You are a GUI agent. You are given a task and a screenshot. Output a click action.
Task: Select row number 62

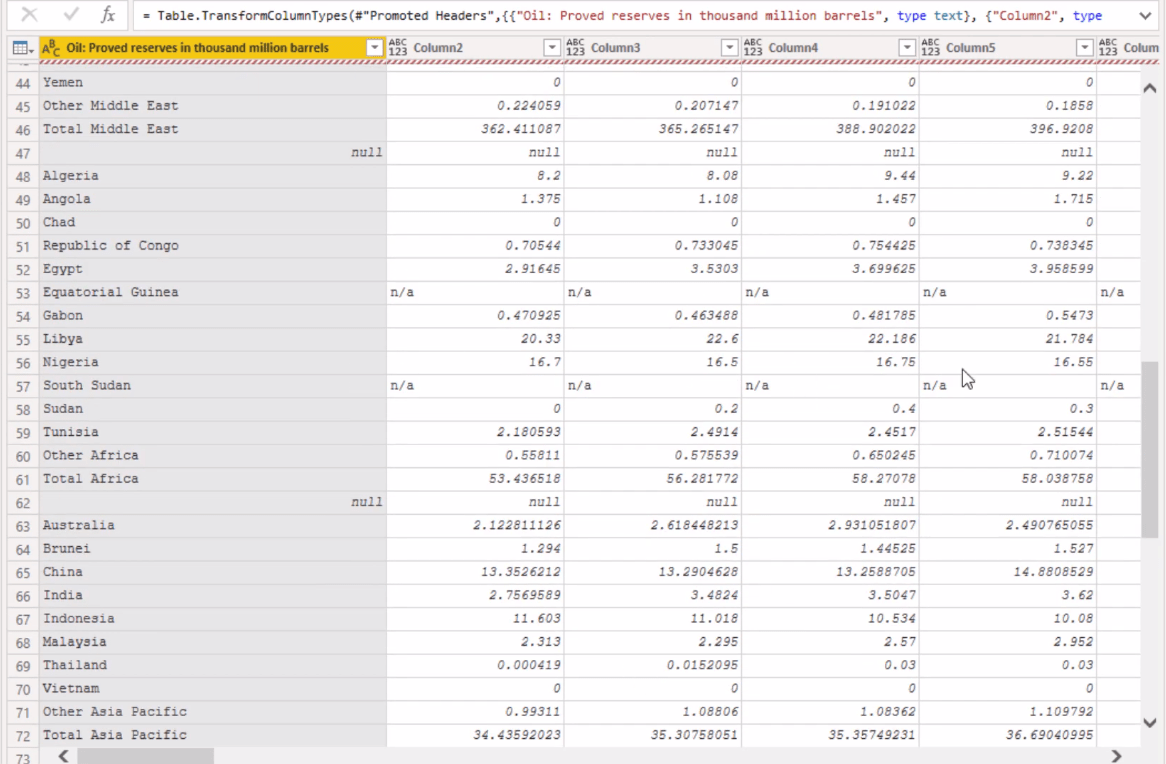pos(23,503)
